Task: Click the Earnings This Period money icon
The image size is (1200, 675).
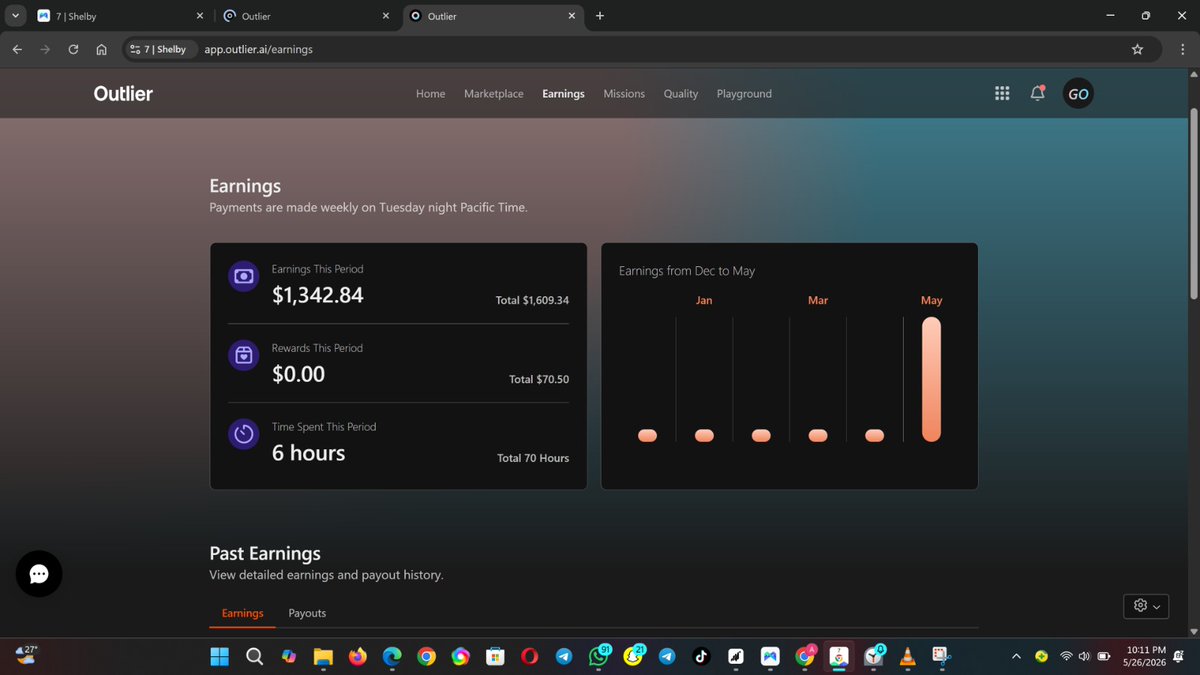Action: click(x=244, y=276)
